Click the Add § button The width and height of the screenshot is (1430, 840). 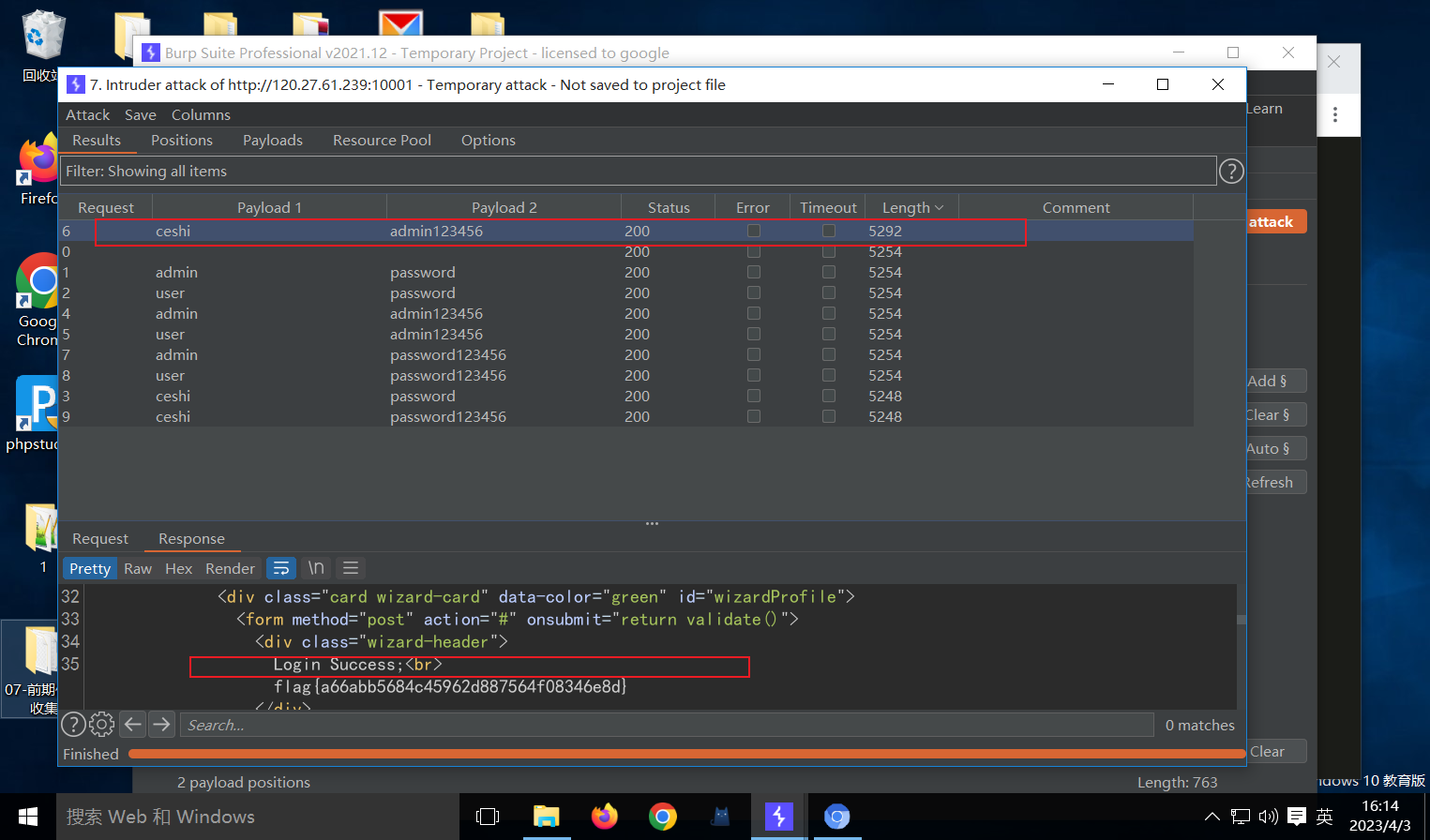[x=1275, y=381]
